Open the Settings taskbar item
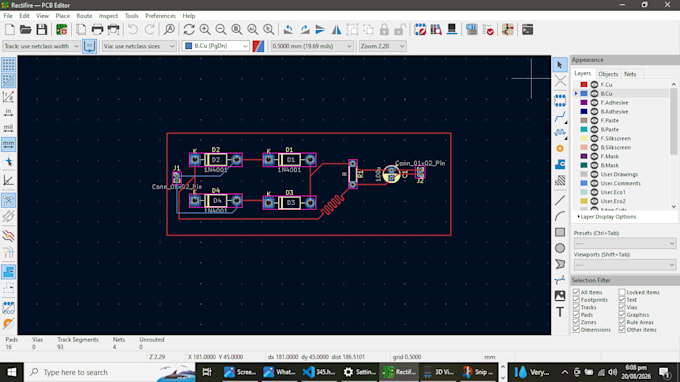 [x=360, y=372]
